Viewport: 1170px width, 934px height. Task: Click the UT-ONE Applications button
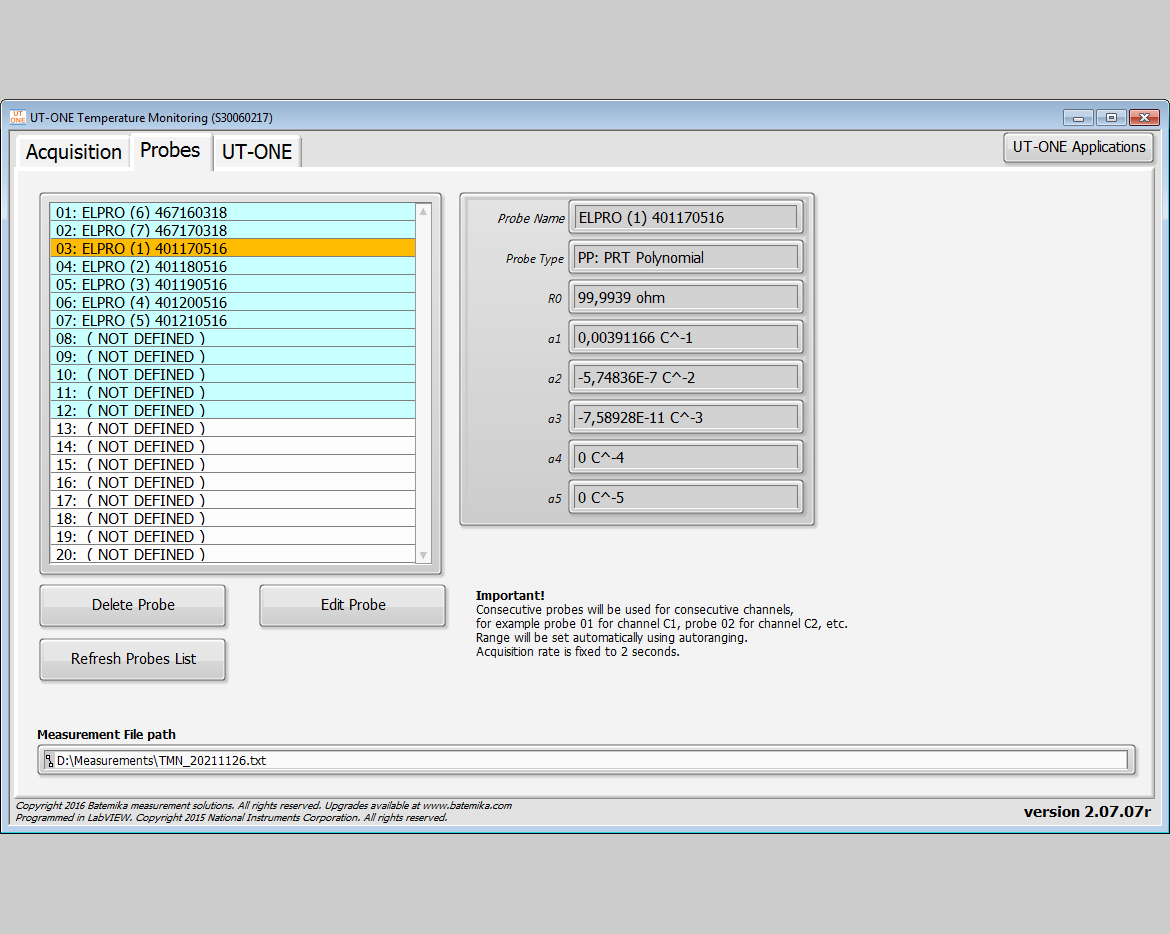1078,147
